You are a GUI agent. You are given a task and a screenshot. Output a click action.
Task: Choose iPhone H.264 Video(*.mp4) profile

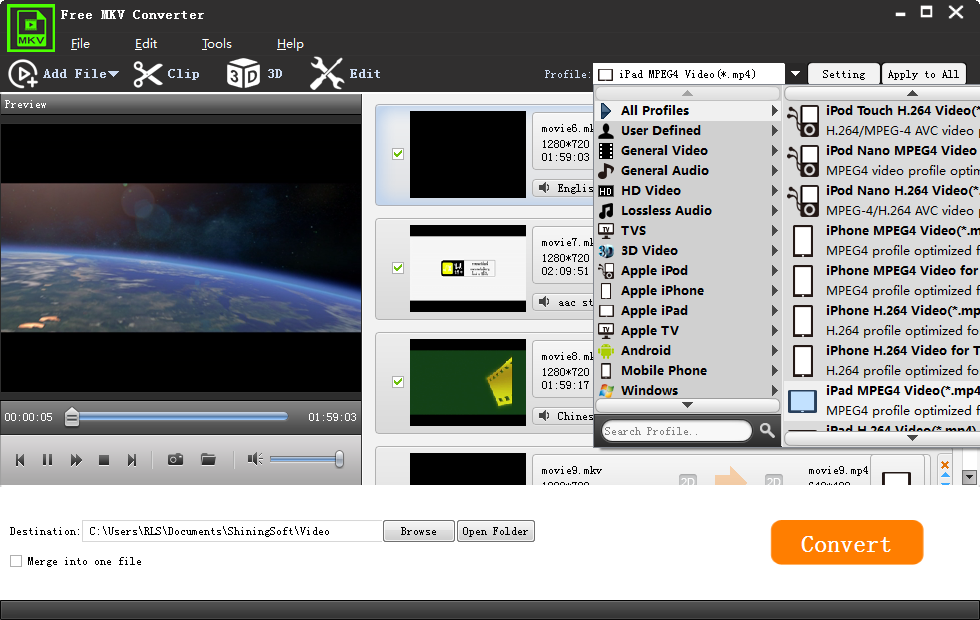[883, 321]
